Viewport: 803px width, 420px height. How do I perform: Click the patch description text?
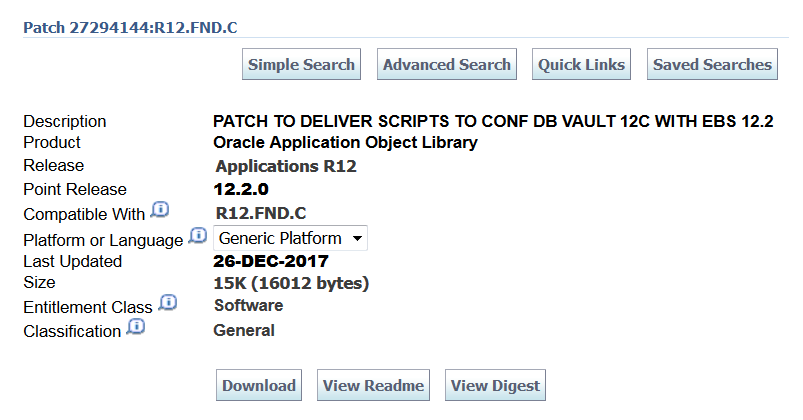coord(494,122)
